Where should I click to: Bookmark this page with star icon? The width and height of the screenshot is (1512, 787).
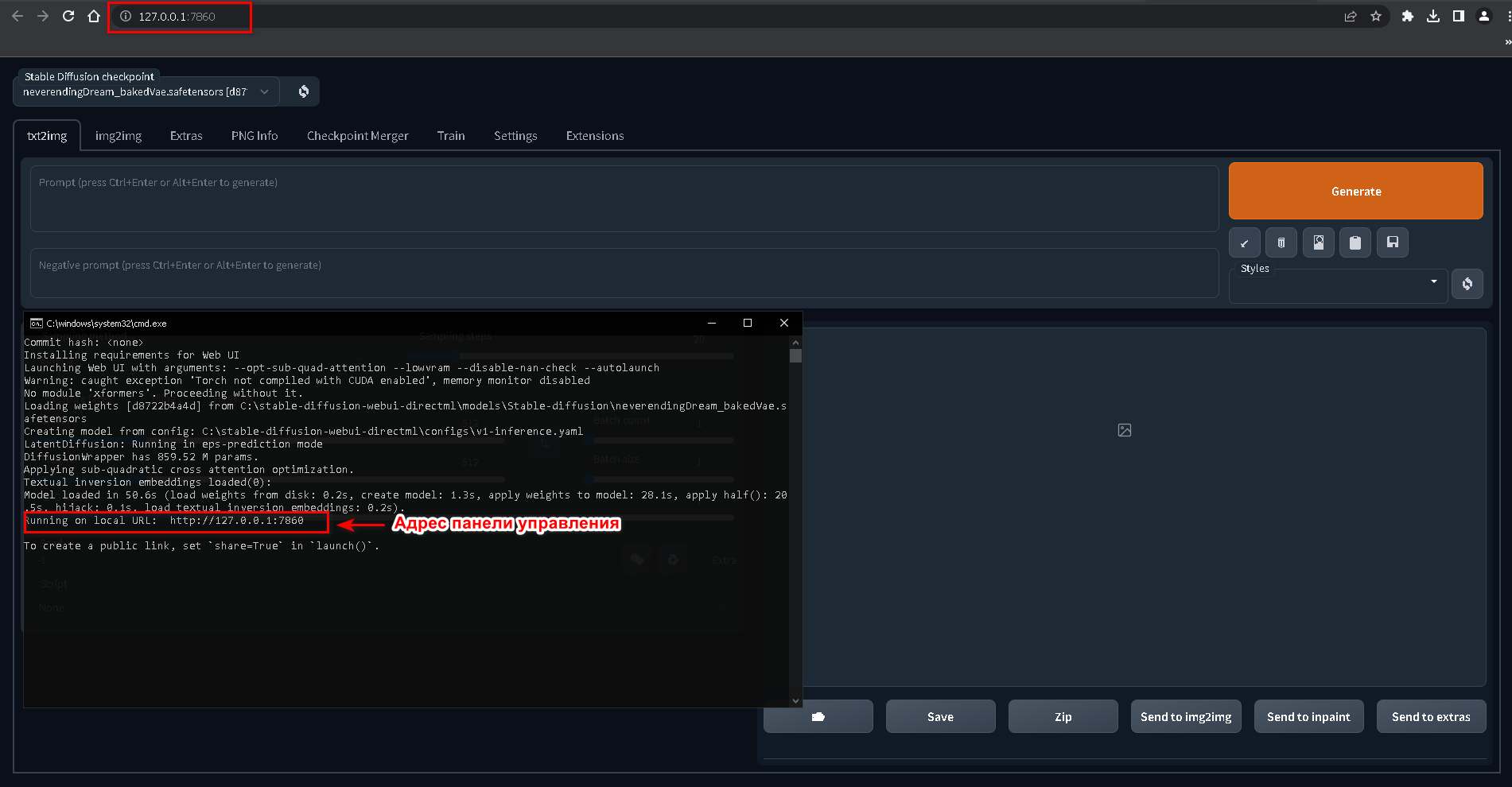(x=1376, y=16)
